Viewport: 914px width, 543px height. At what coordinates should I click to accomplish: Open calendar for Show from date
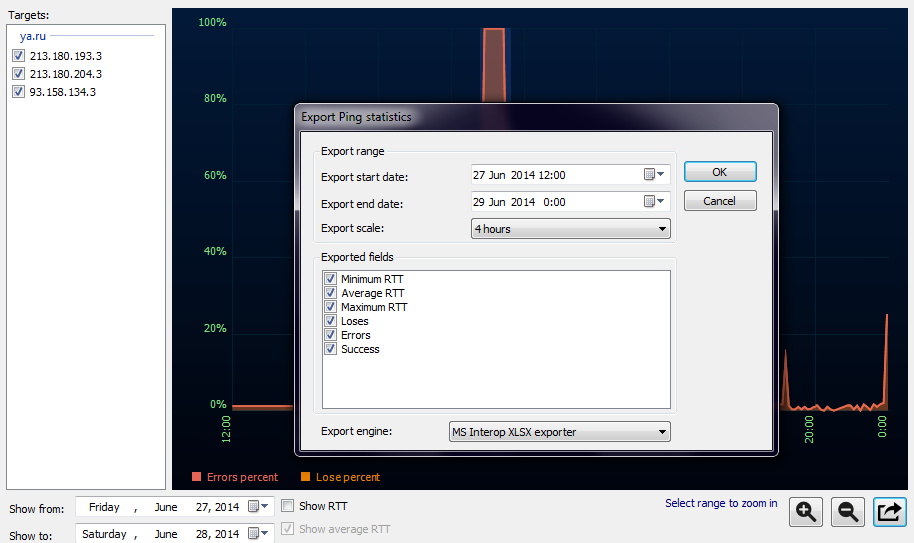pos(258,507)
